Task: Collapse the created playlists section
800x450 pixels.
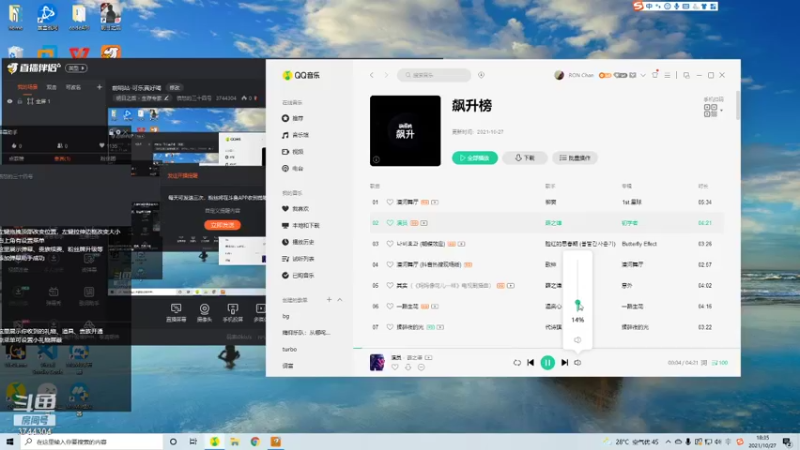Action: [340, 299]
